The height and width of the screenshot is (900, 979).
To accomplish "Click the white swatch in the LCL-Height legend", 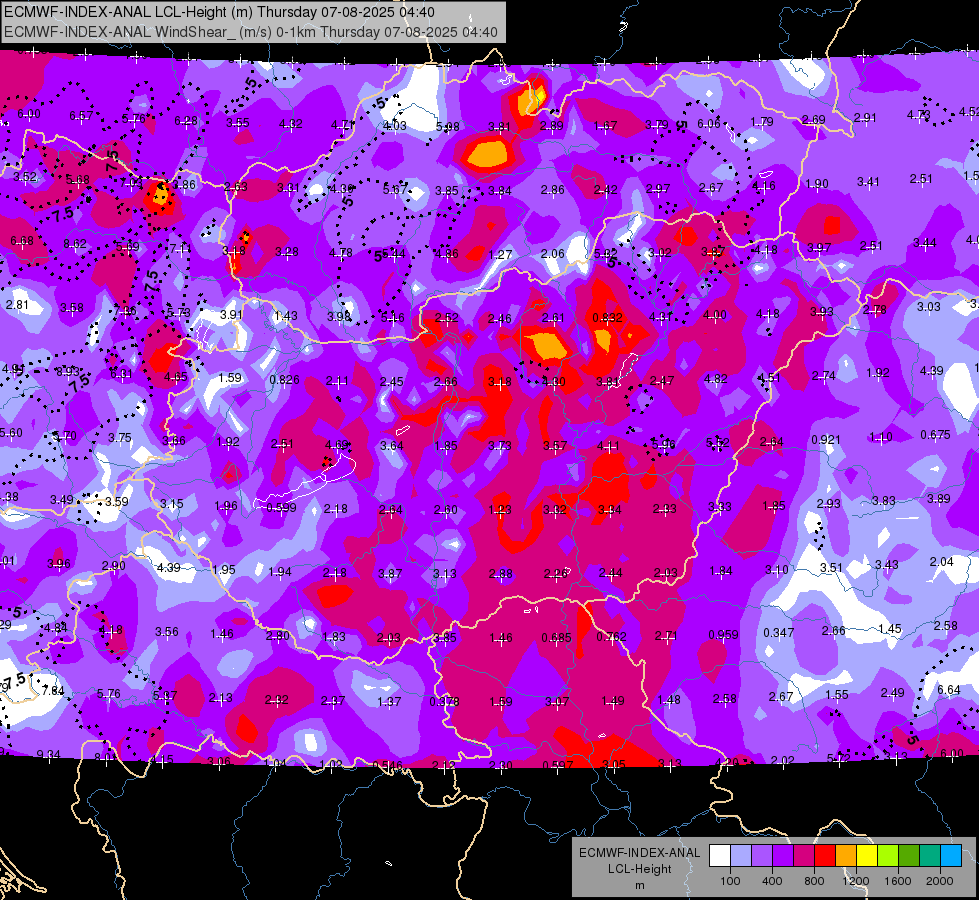I will tap(720, 856).
